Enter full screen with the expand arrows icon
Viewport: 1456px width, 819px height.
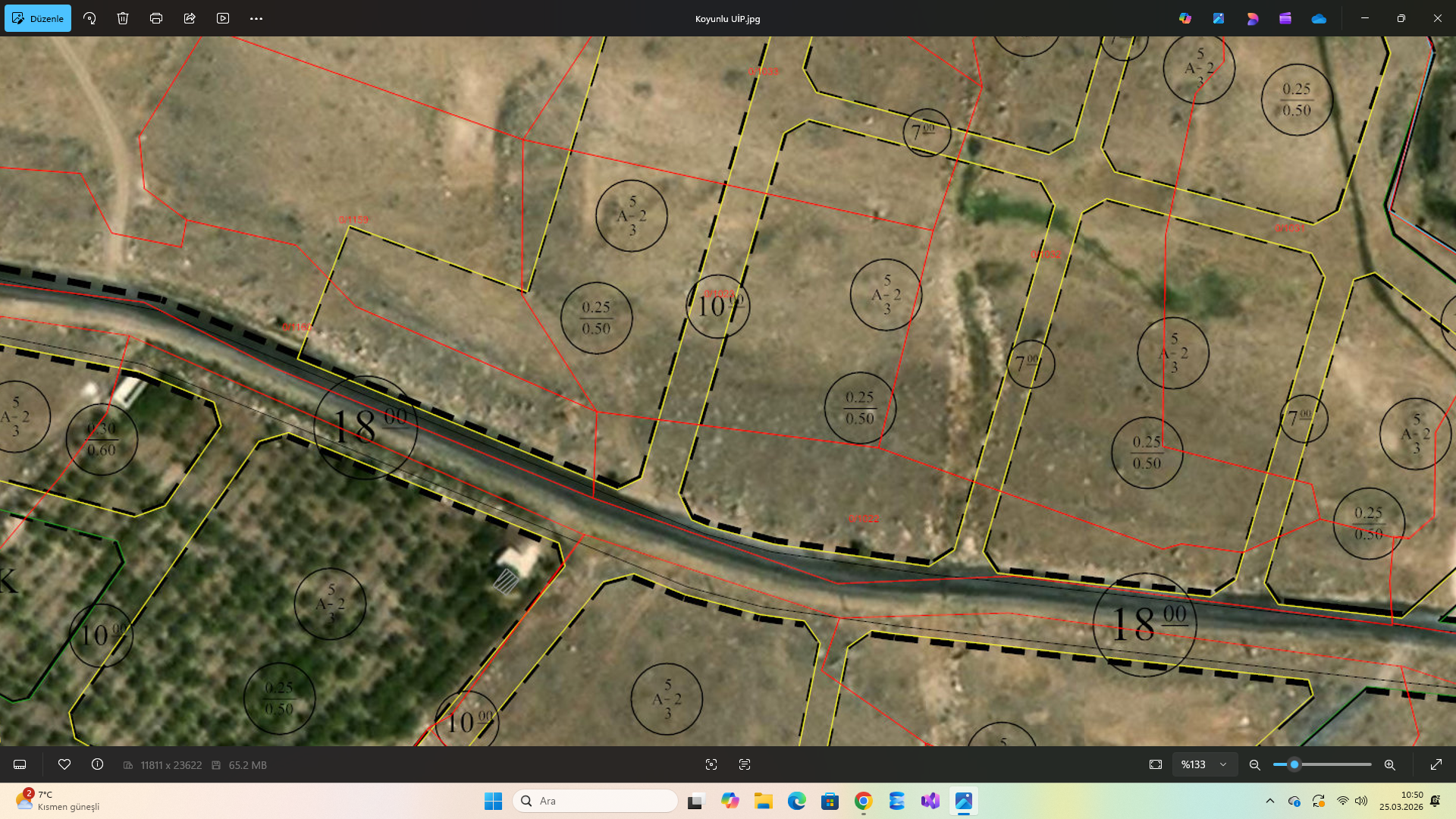point(1436,764)
